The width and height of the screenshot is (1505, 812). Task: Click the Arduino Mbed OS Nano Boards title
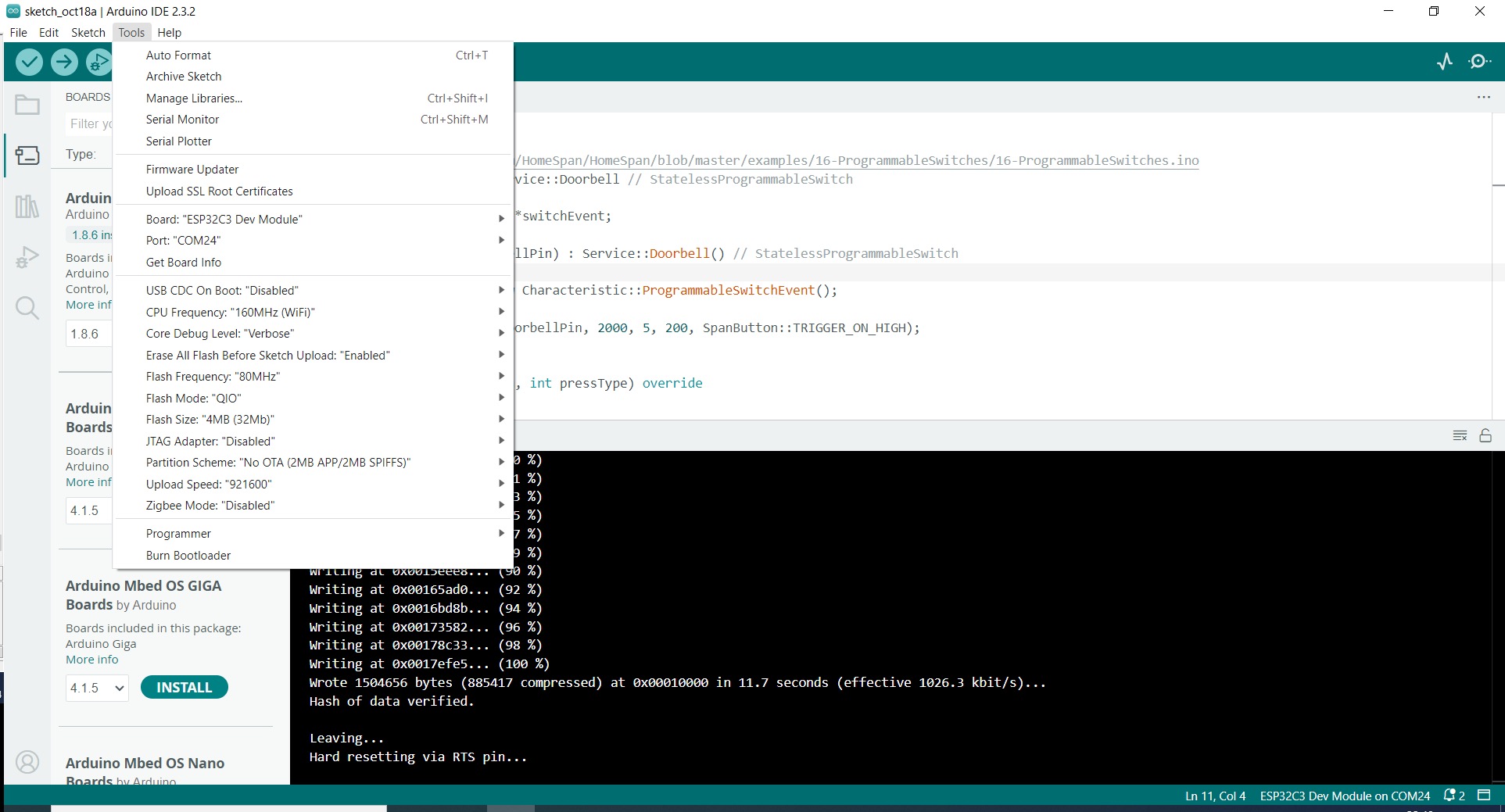[x=145, y=772]
